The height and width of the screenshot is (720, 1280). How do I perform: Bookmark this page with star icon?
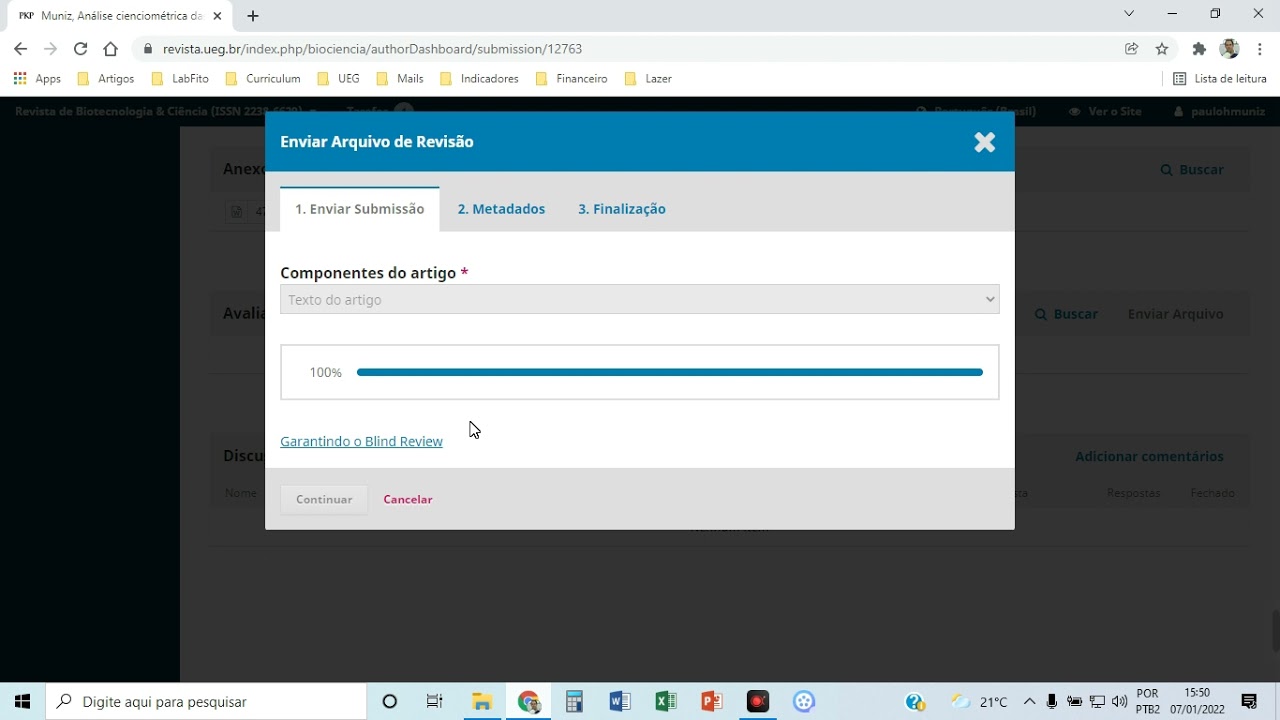click(x=1162, y=48)
